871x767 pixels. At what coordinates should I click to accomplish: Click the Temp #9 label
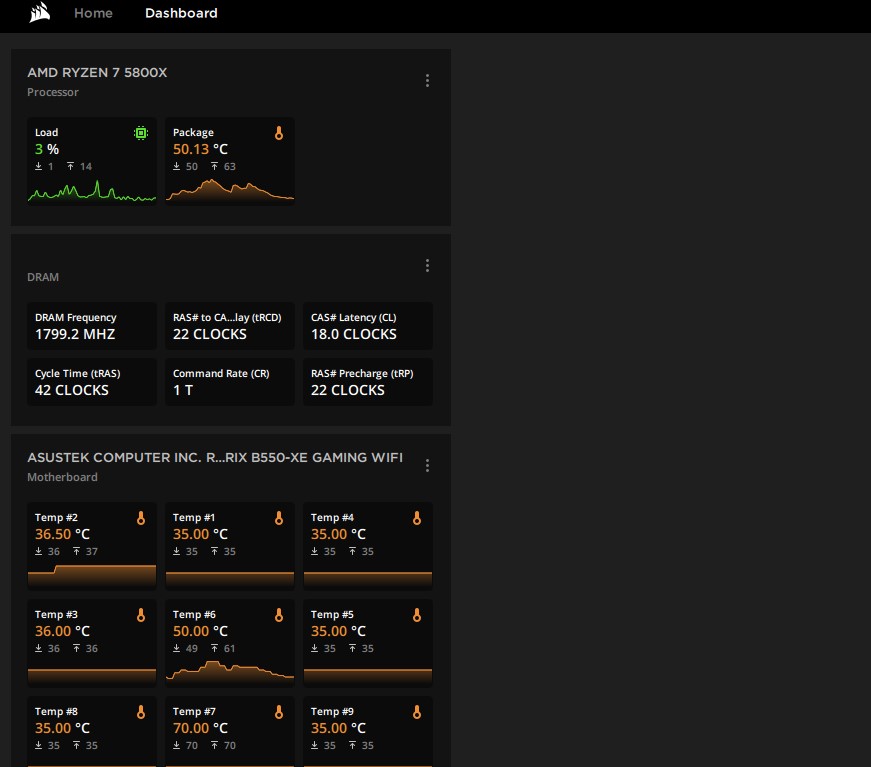pyautogui.click(x=332, y=711)
